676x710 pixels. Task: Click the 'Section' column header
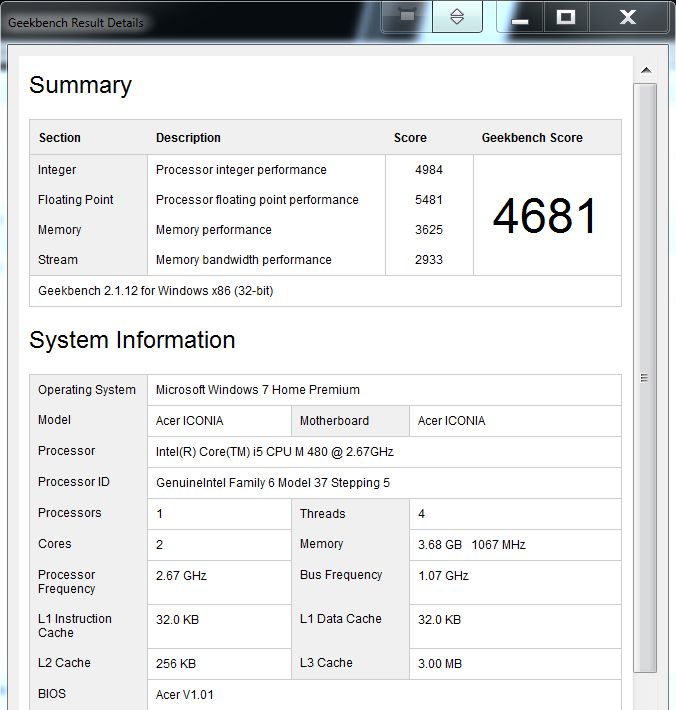pyautogui.click(x=60, y=138)
